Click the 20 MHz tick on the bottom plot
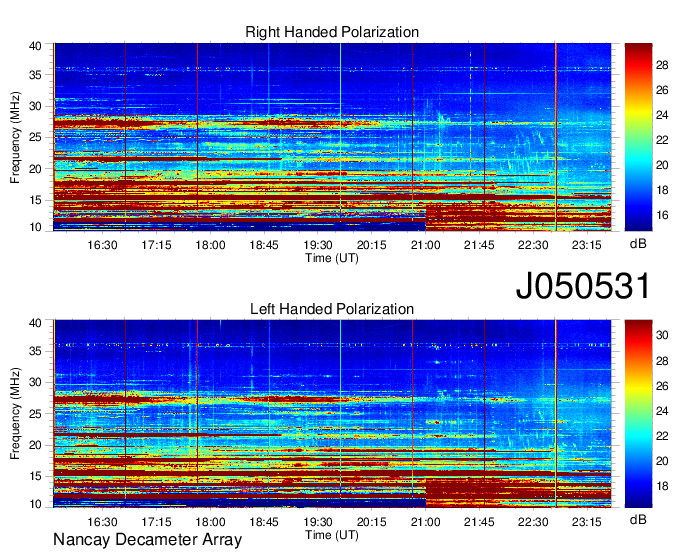This screenshot has height=552, width=680. [35, 445]
